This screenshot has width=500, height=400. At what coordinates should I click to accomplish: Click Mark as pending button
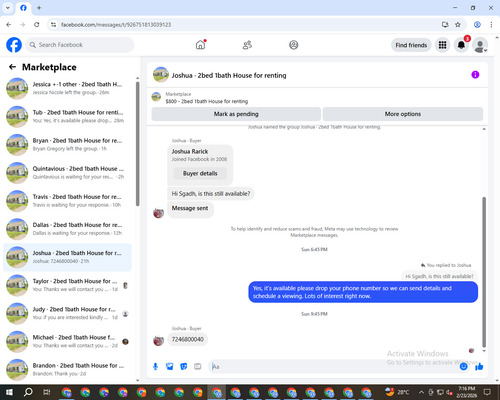236,114
